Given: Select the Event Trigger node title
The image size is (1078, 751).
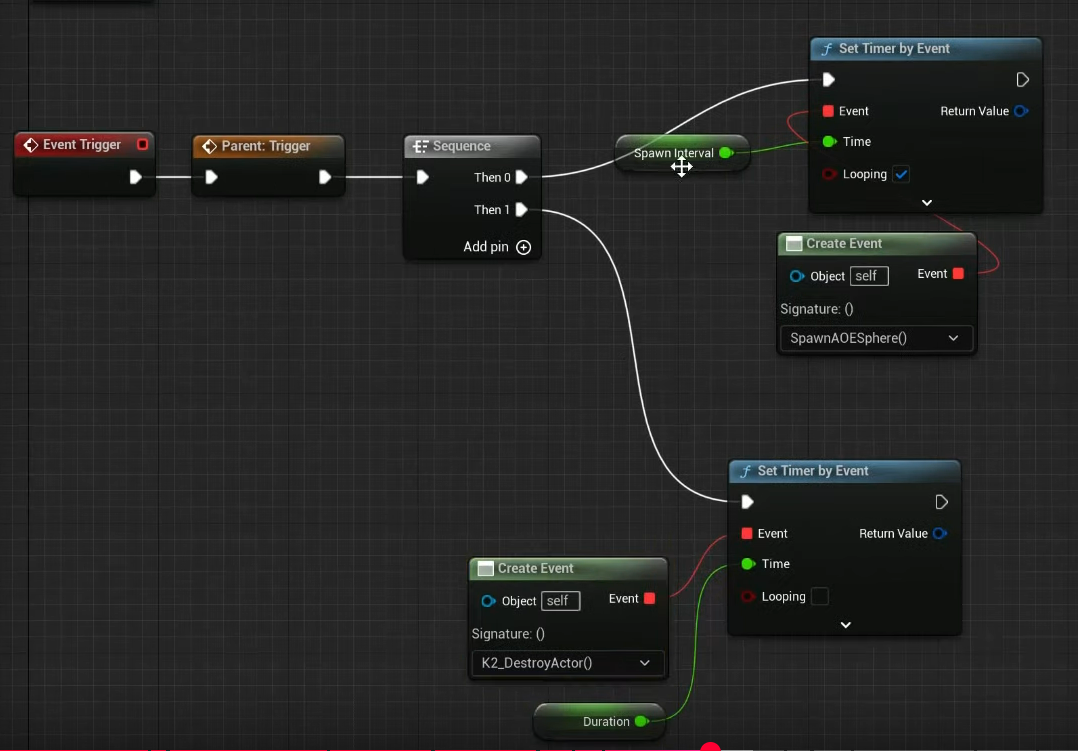Looking at the screenshot, I should click(x=81, y=145).
